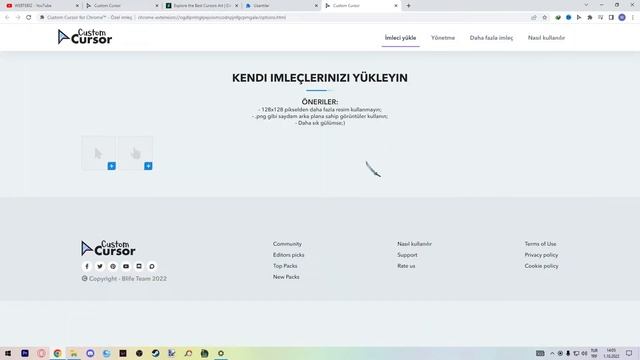
Task: Open Rate us footer link
Action: click(x=406, y=266)
